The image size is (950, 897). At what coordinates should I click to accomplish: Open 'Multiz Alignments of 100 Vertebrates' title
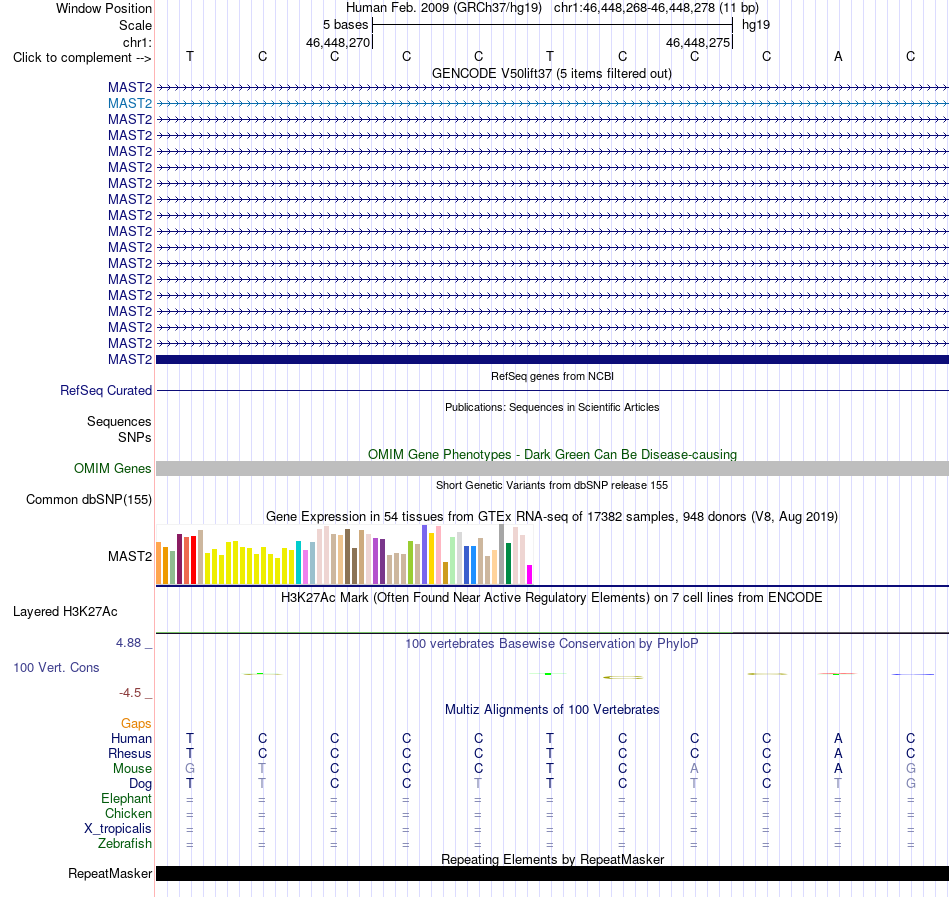click(x=552, y=709)
